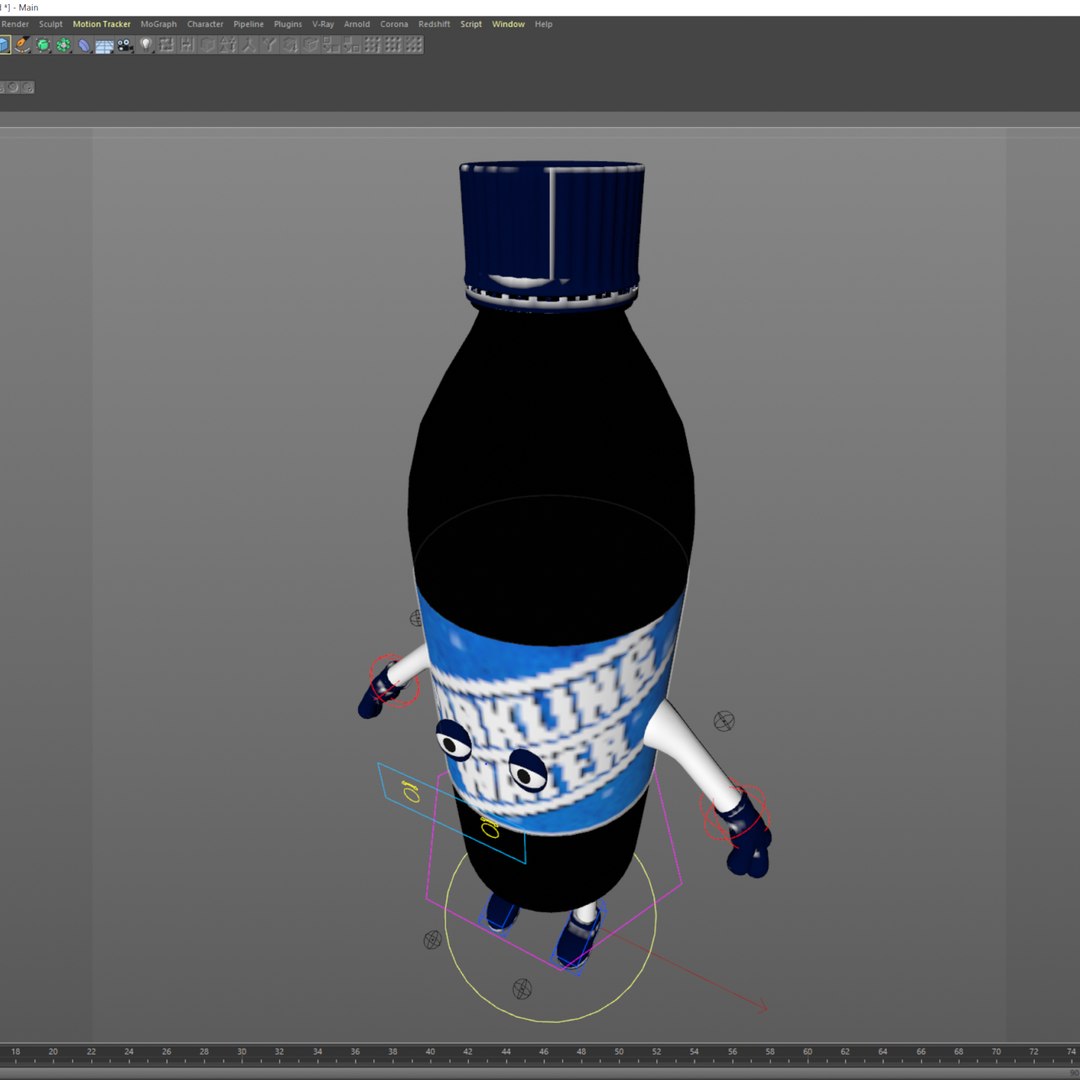This screenshot has width=1080, height=1080.
Task: Select the null controller beside the right arm
Action: coord(724,721)
